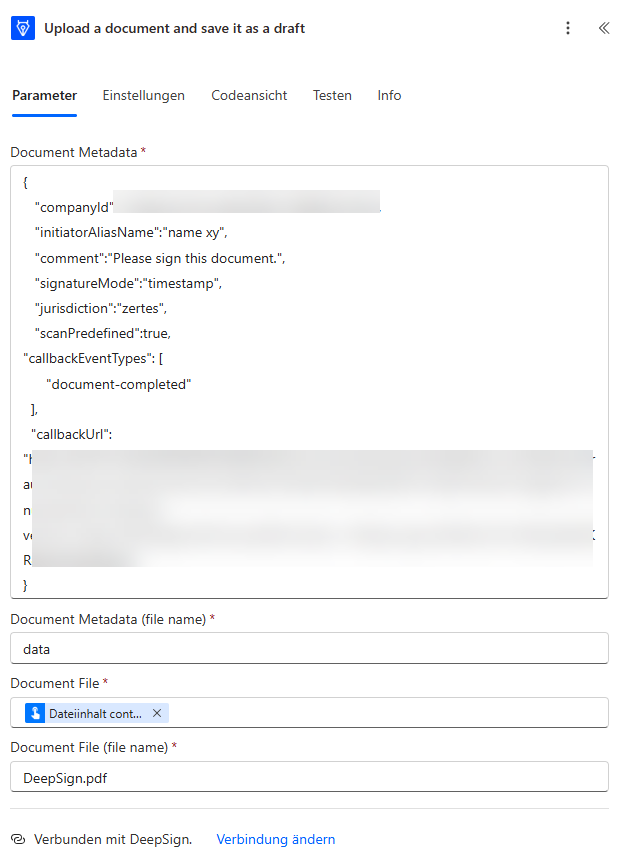Place cursor on the comment text line

160,258
